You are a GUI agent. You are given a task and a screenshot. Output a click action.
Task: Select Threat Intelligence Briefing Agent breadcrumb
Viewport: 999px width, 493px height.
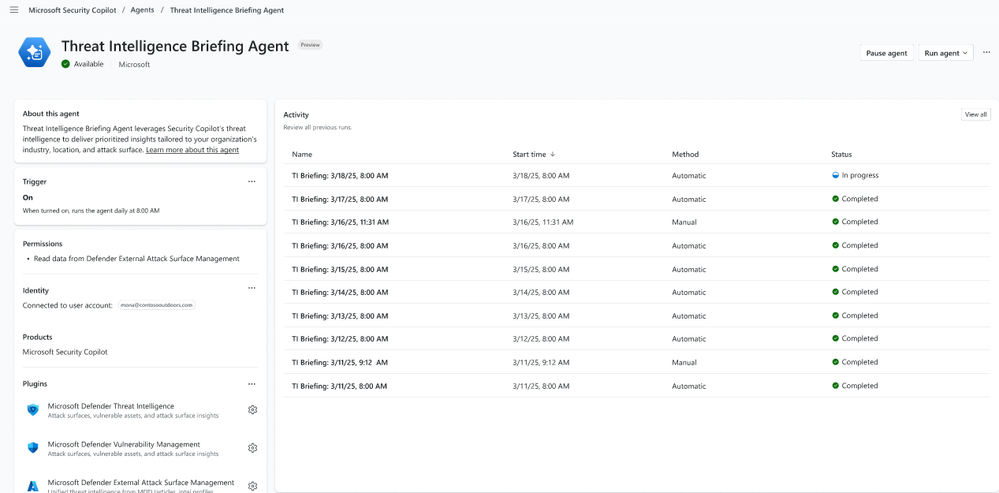pos(227,10)
